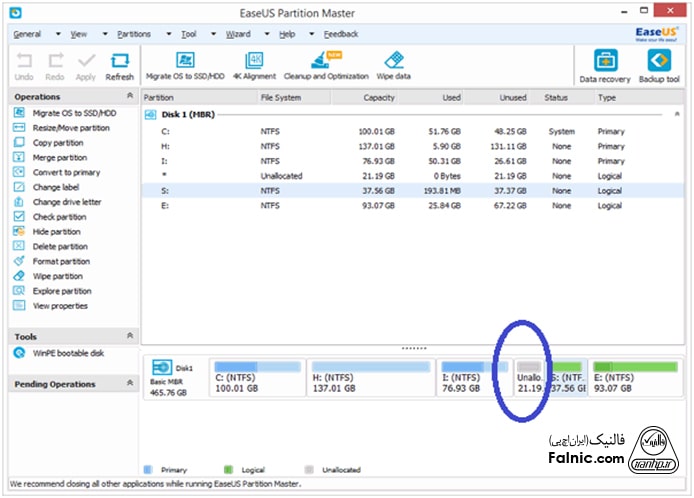Open the Wizard menu
The width and height of the screenshot is (694, 498).
tap(238, 33)
